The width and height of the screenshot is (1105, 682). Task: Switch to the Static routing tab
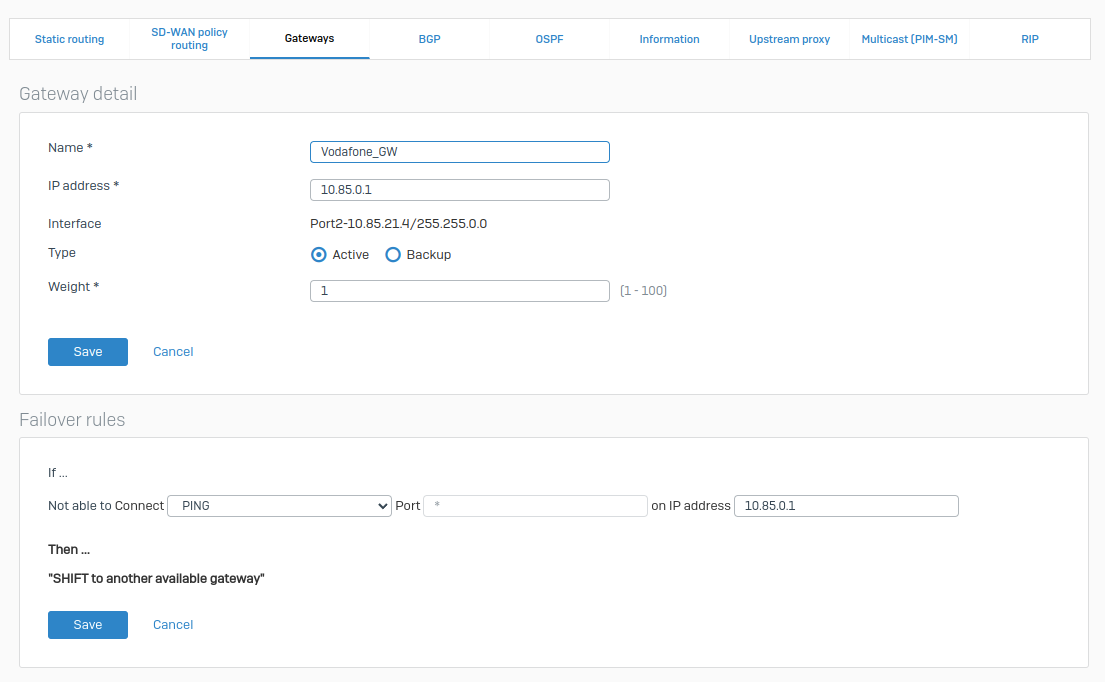(x=69, y=39)
